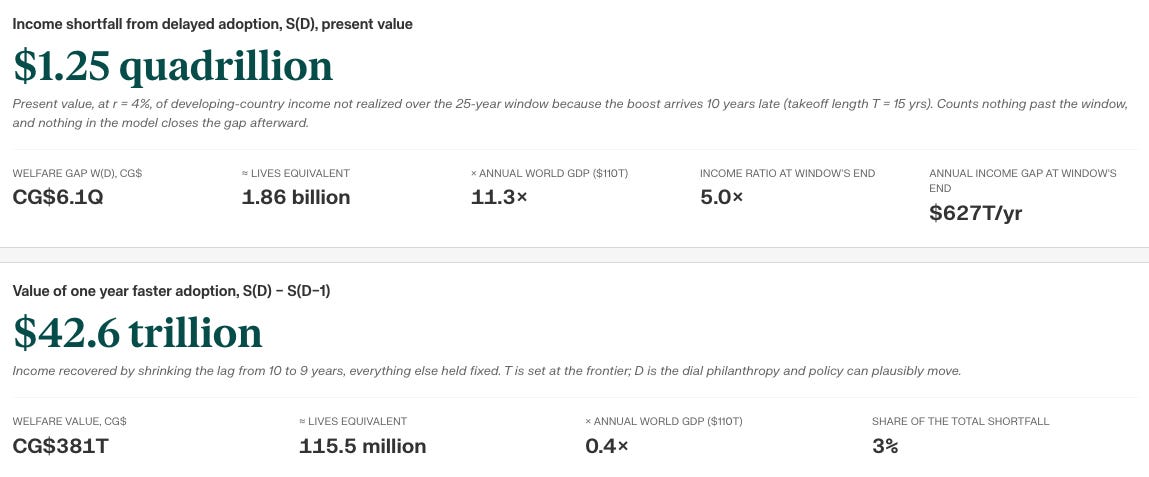Image resolution: width=1149 pixels, height=477 pixels.
Task: Click the 11.3× annual world GDP value
Action: coord(499,197)
